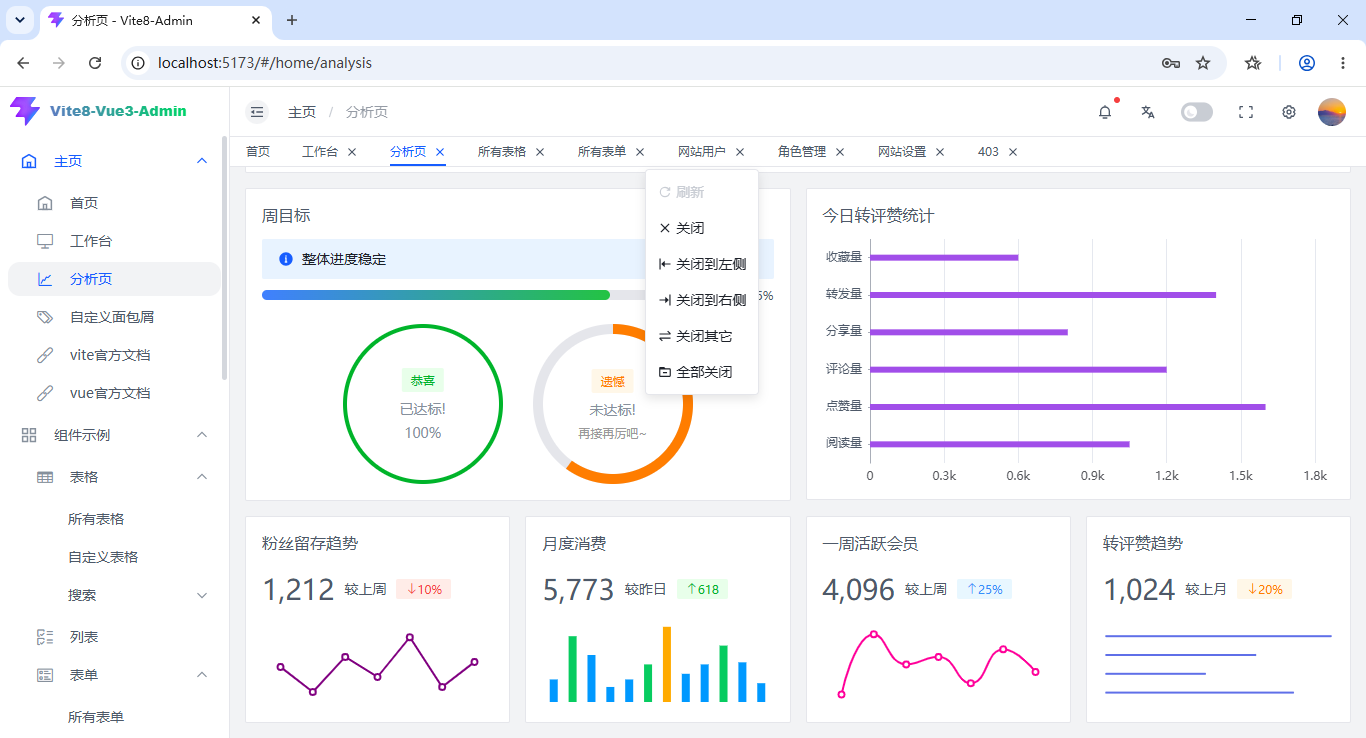
Task: Collapse the 主页 sidebar group
Action: point(202,161)
